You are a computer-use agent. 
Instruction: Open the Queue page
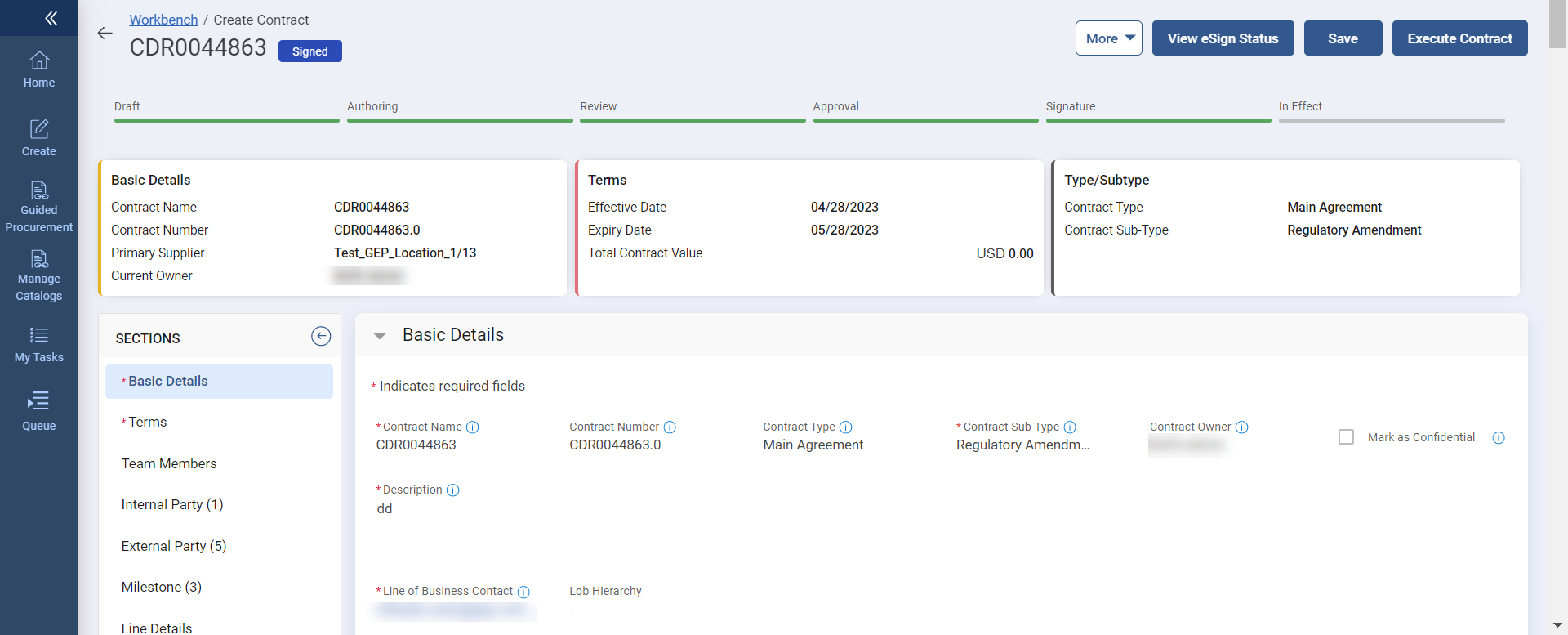[39, 412]
